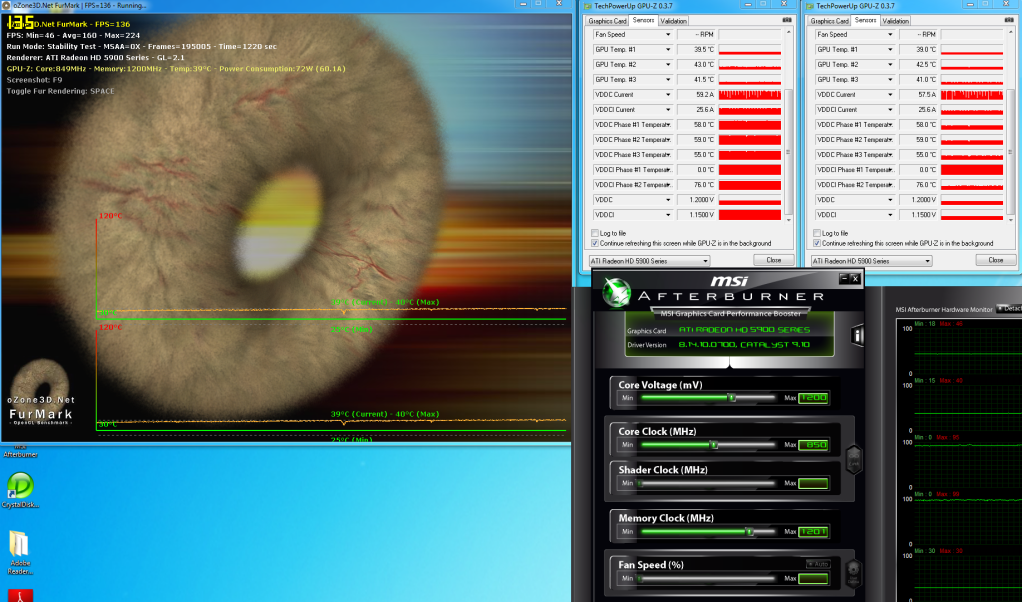
Task: Open the ATI Radeon HD 5900 Series selector in left GPU-Z
Action: point(649,261)
